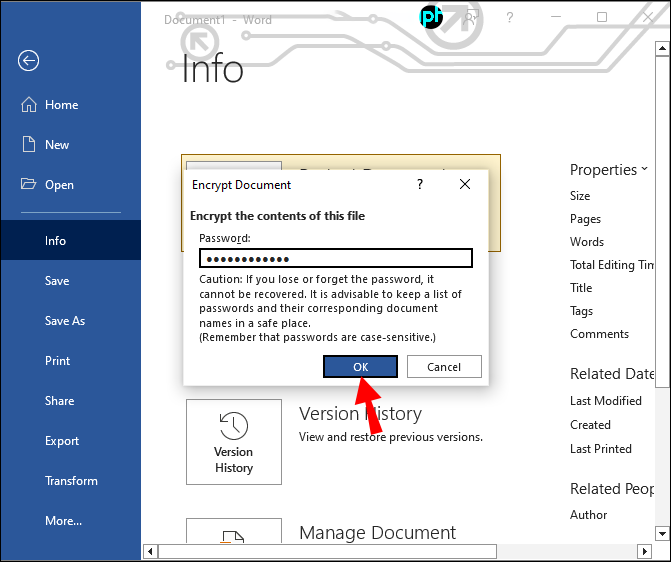Viewport: 671px width, 562px height.
Task: Select the Info tab
Action: pyautogui.click(x=71, y=241)
